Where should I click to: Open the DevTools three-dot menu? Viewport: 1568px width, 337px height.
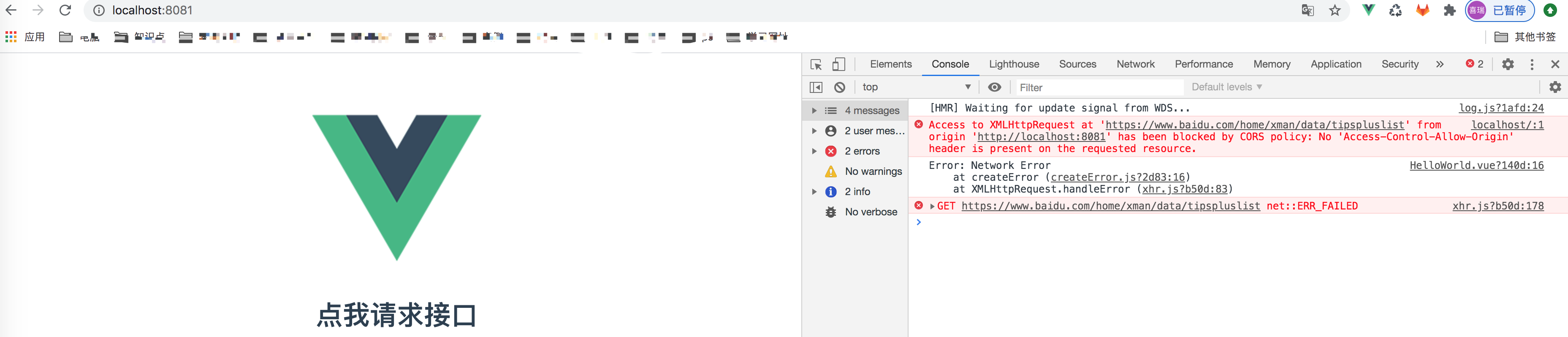pos(1532,64)
